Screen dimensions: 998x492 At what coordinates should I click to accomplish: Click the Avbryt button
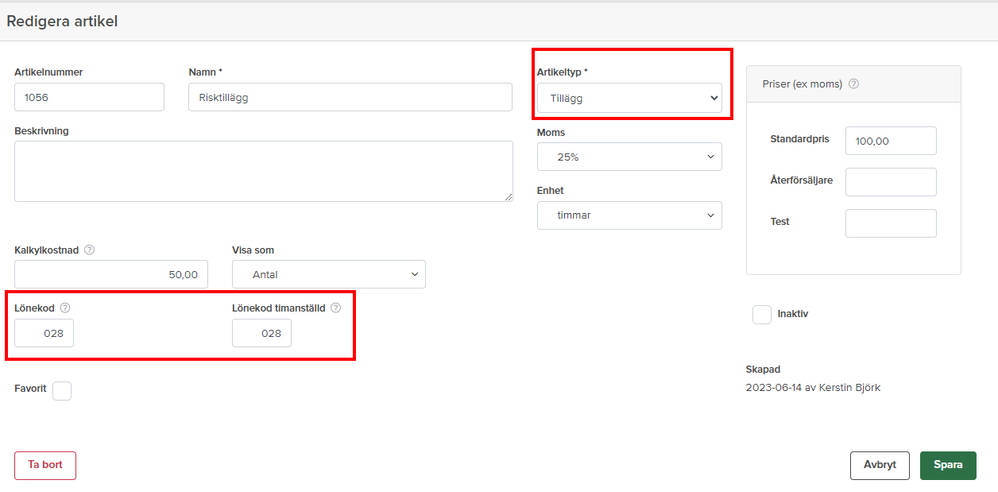tap(880, 465)
